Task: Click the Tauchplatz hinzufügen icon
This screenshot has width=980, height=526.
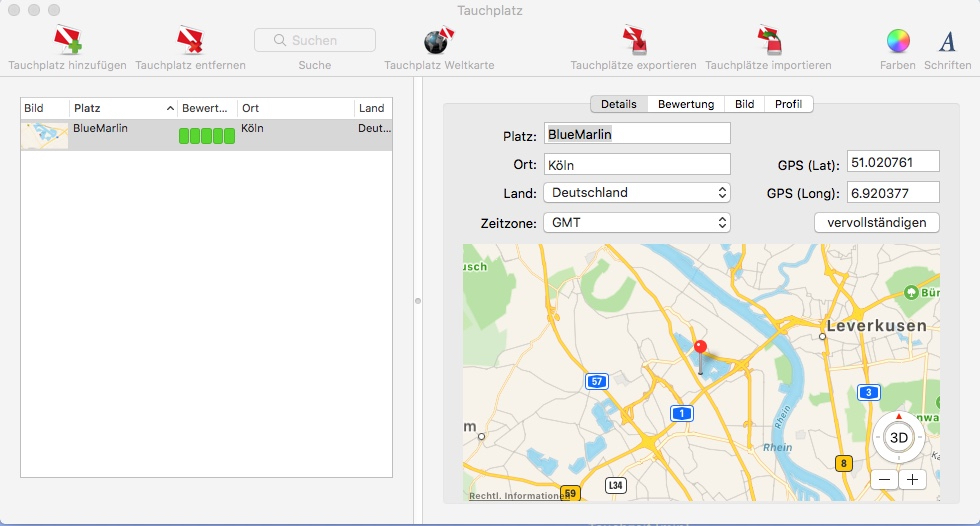Action: 67,40
